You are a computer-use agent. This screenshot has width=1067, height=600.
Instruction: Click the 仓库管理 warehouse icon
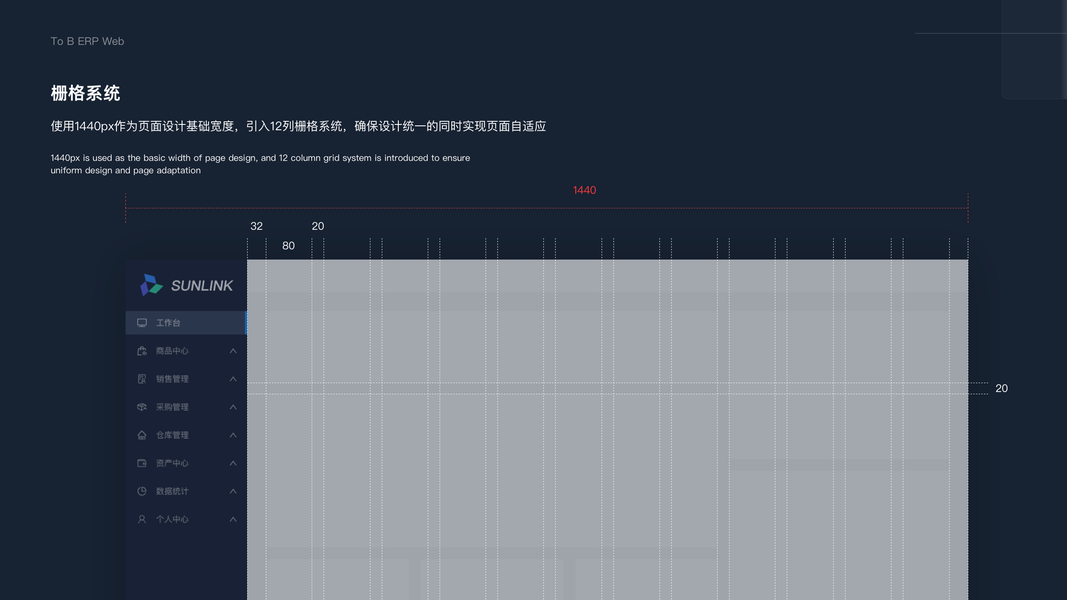(x=142, y=435)
